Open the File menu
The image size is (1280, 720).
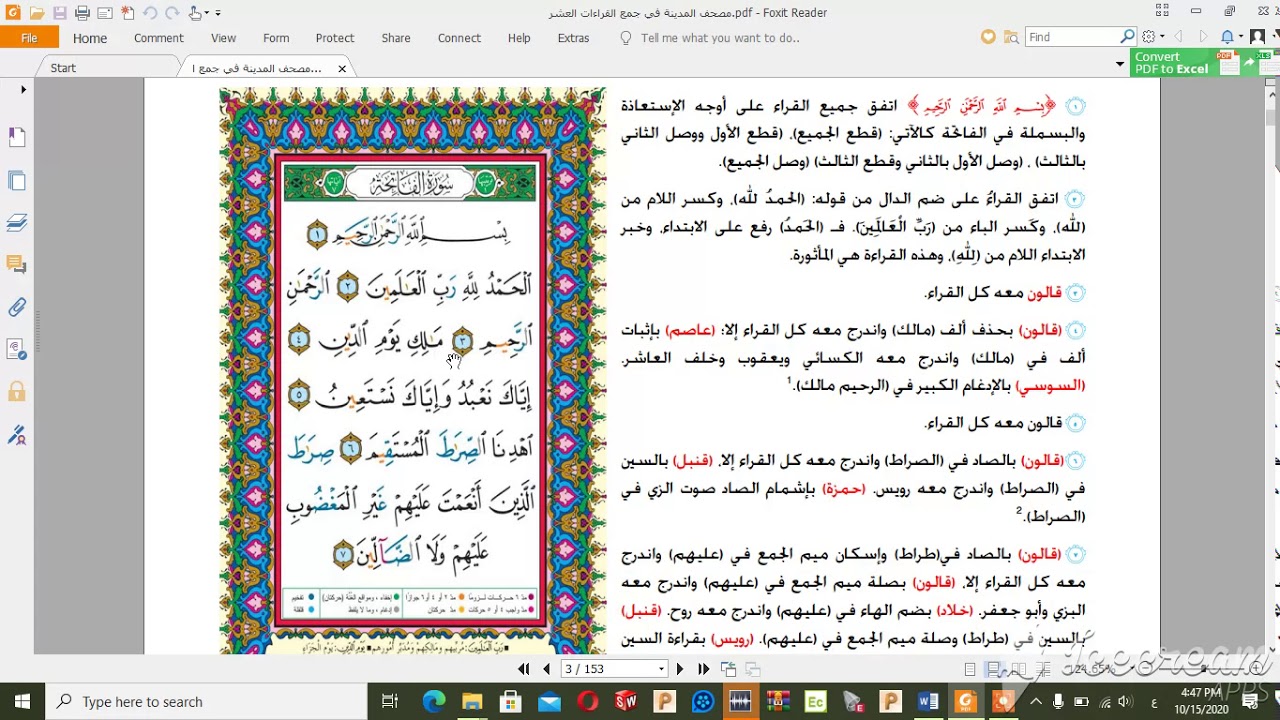point(29,38)
